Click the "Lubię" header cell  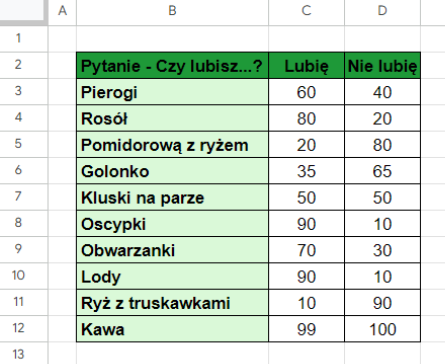[306, 65]
